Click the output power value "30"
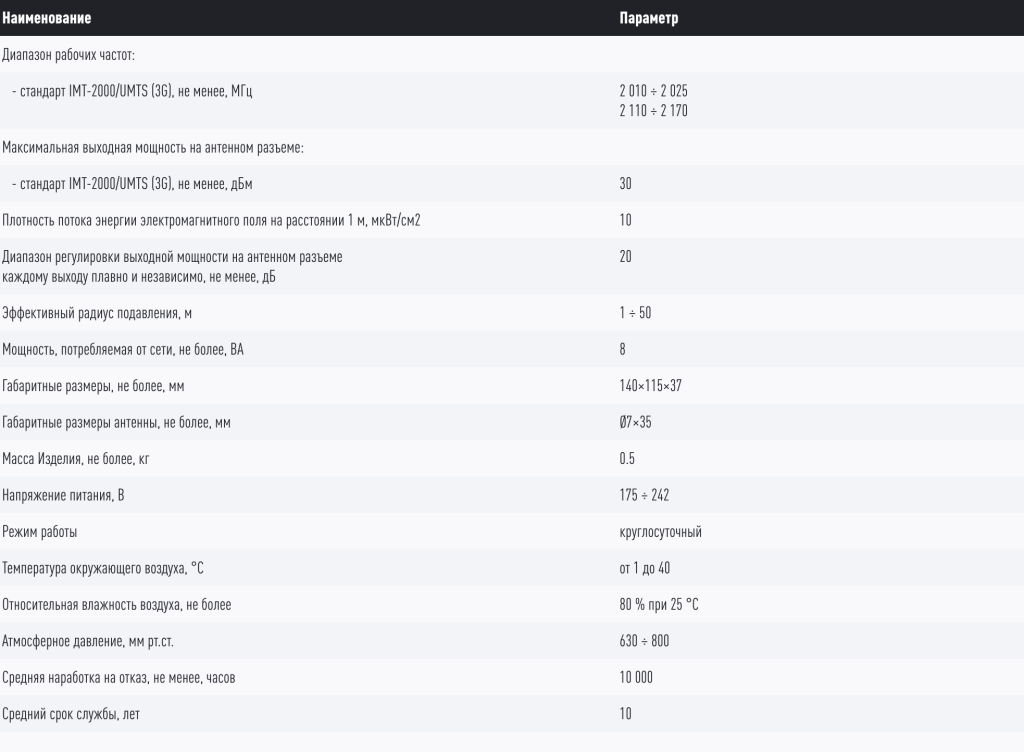Screen dimensions: 1024x752 (x=626, y=184)
